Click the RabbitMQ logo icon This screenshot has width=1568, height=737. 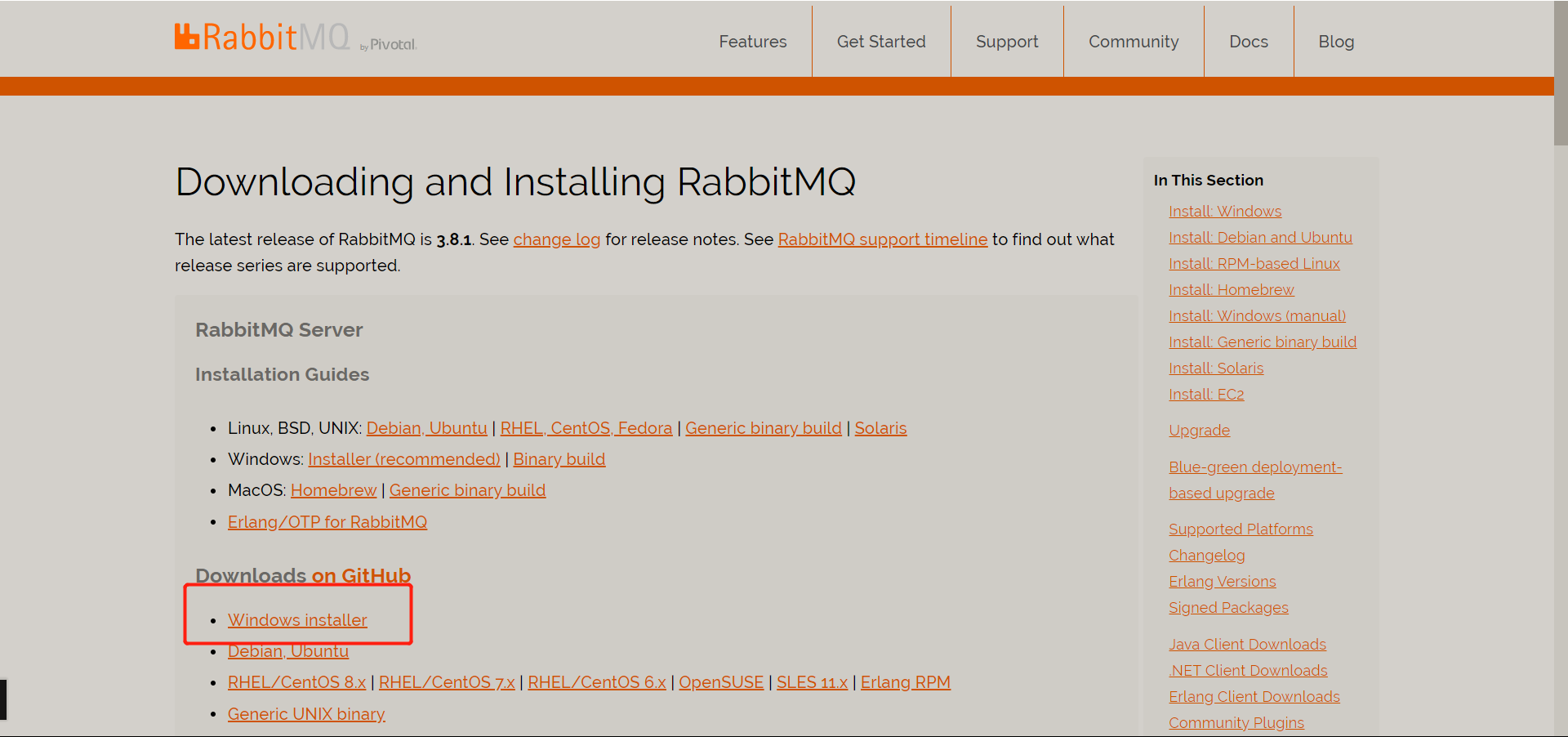[187, 37]
